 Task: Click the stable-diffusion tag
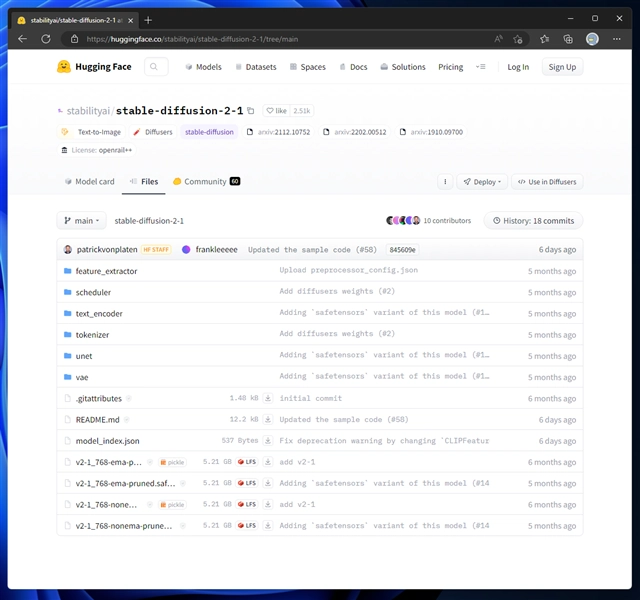209,132
